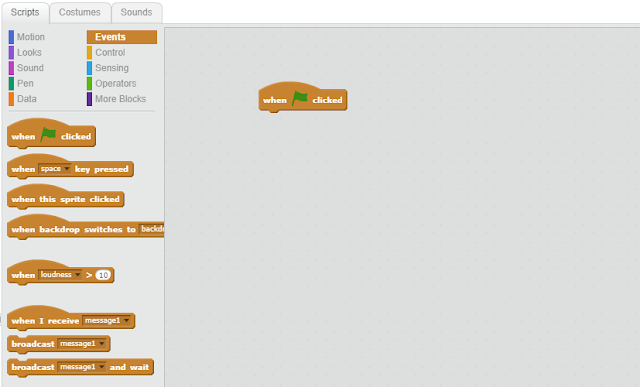Select the Events block category
Viewport: 640px width, 387px height.
click(x=122, y=37)
